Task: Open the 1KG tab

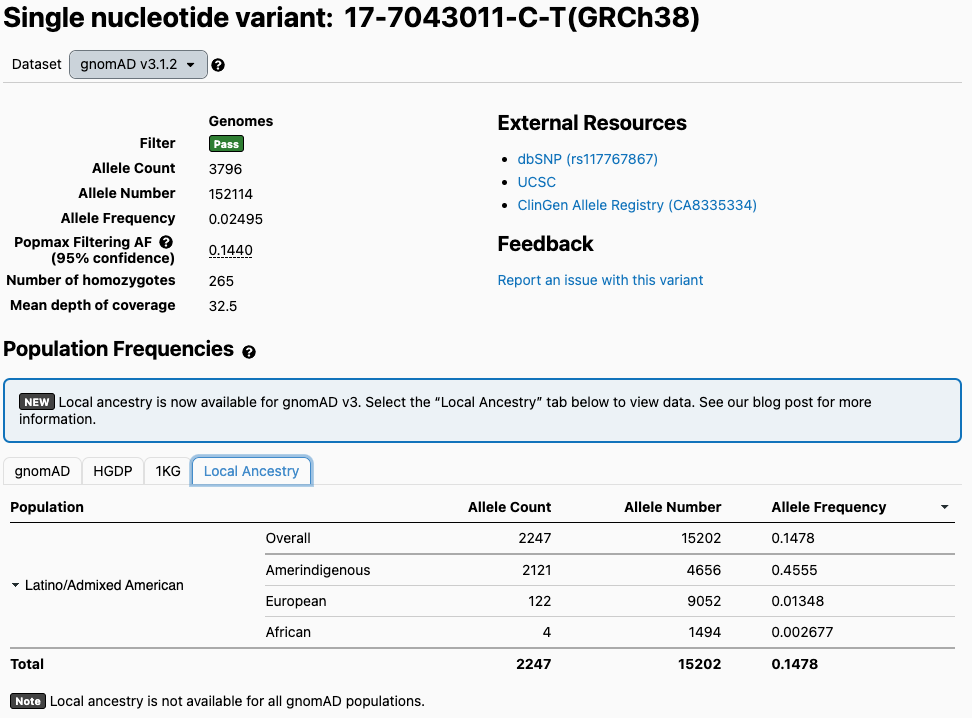Action: [x=167, y=471]
